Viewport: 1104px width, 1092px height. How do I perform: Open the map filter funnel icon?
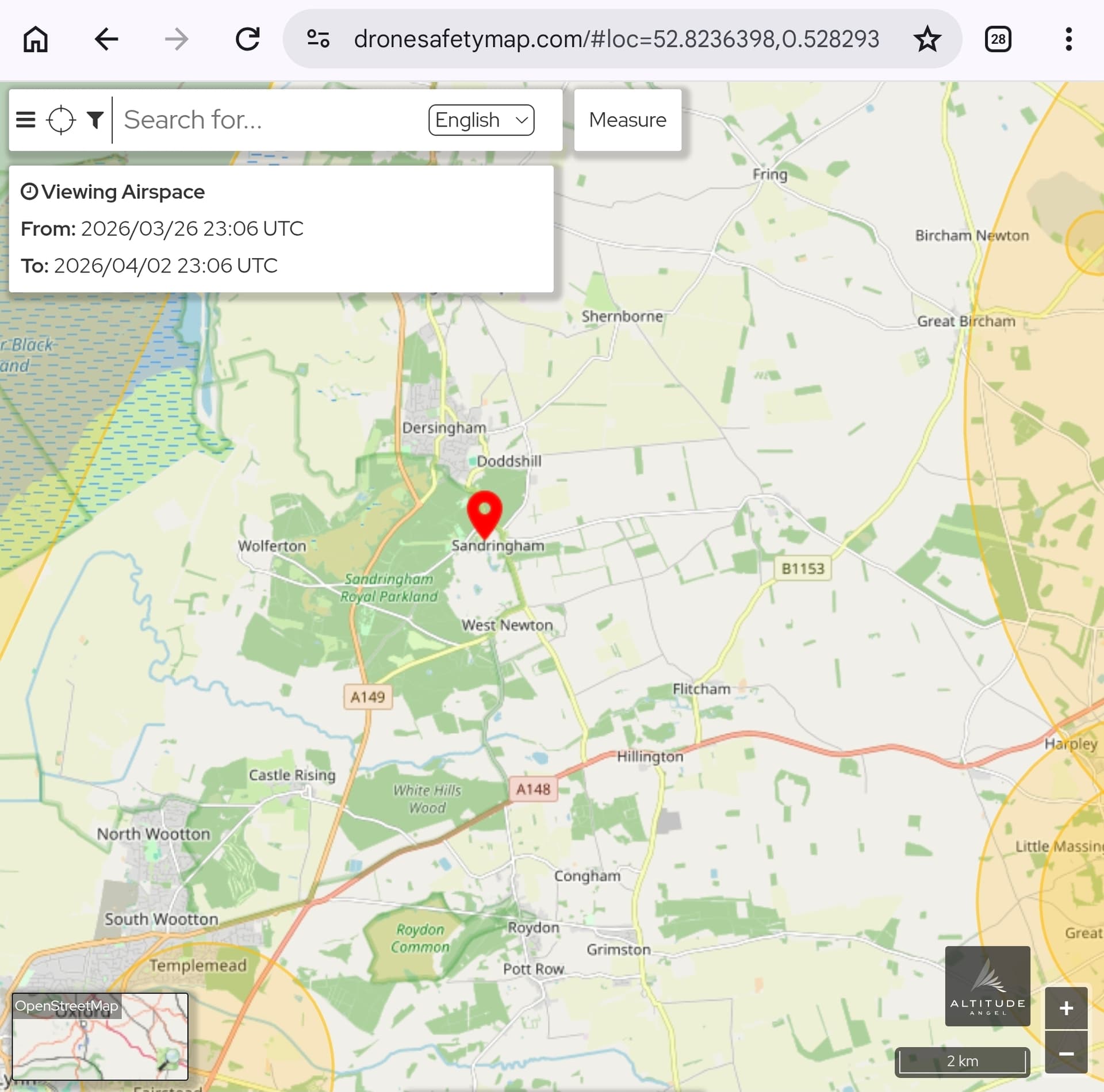95,120
